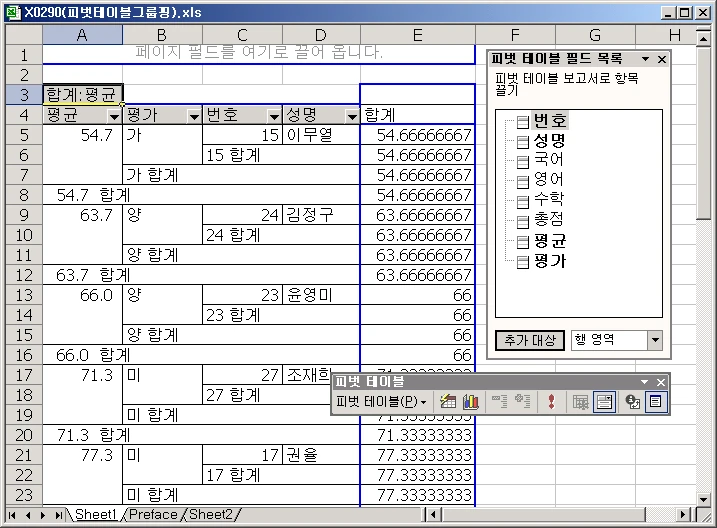The image size is (717, 528).
Task: Click the 권율 name cell
Action: click(x=321, y=455)
